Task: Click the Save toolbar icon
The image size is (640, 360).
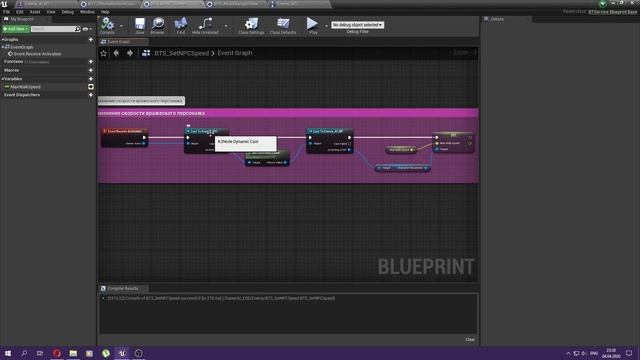Action: pos(140,26)
